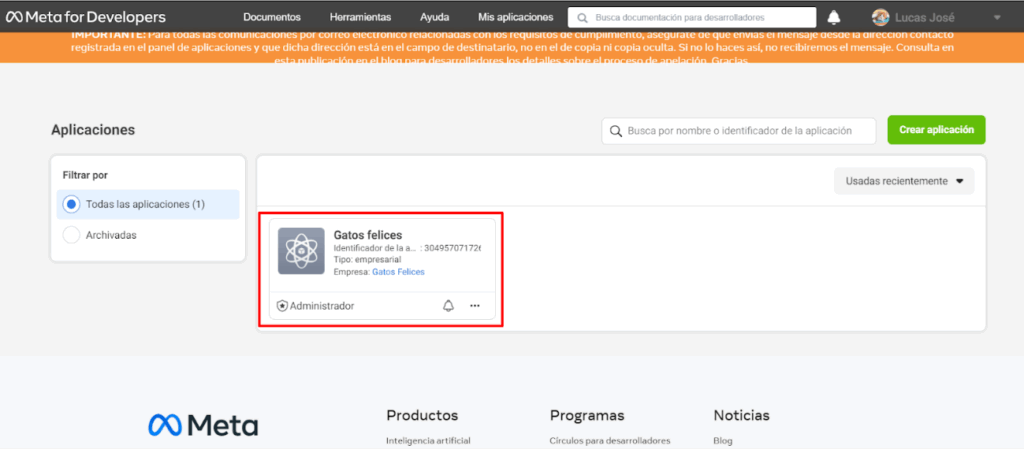Click the bell icon on Gatos felices card
The image size is (1024, 449).
(x=448, y=305)
